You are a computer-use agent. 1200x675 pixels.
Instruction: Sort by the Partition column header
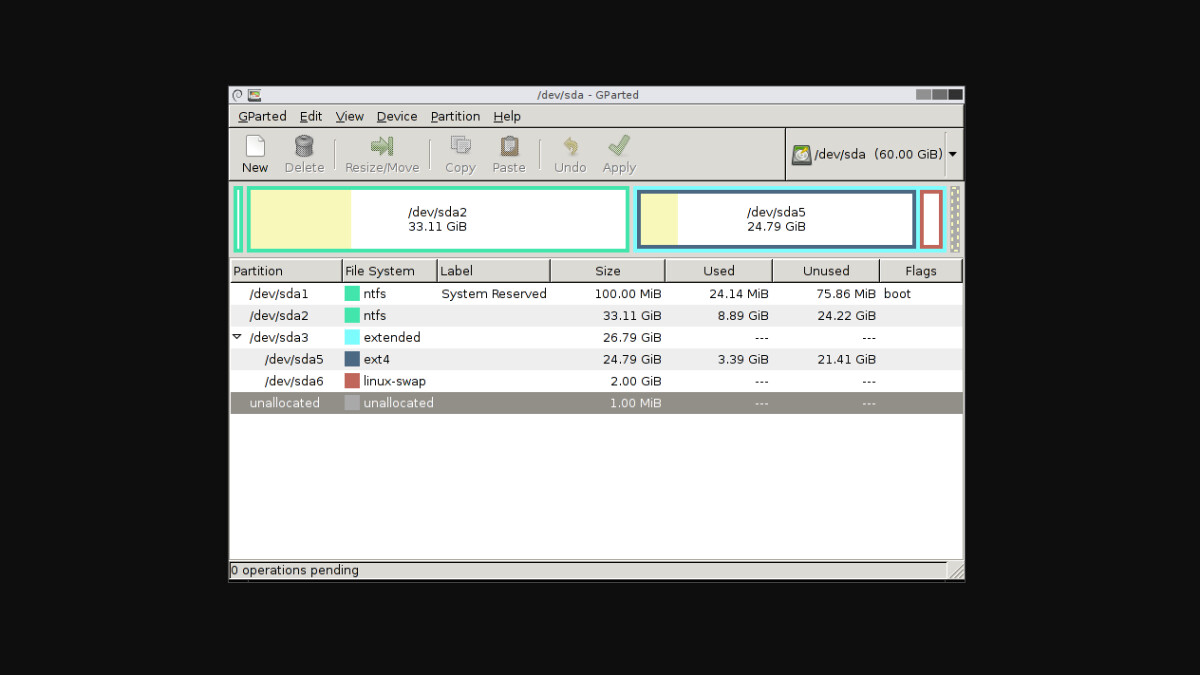[x=286, y=271]
